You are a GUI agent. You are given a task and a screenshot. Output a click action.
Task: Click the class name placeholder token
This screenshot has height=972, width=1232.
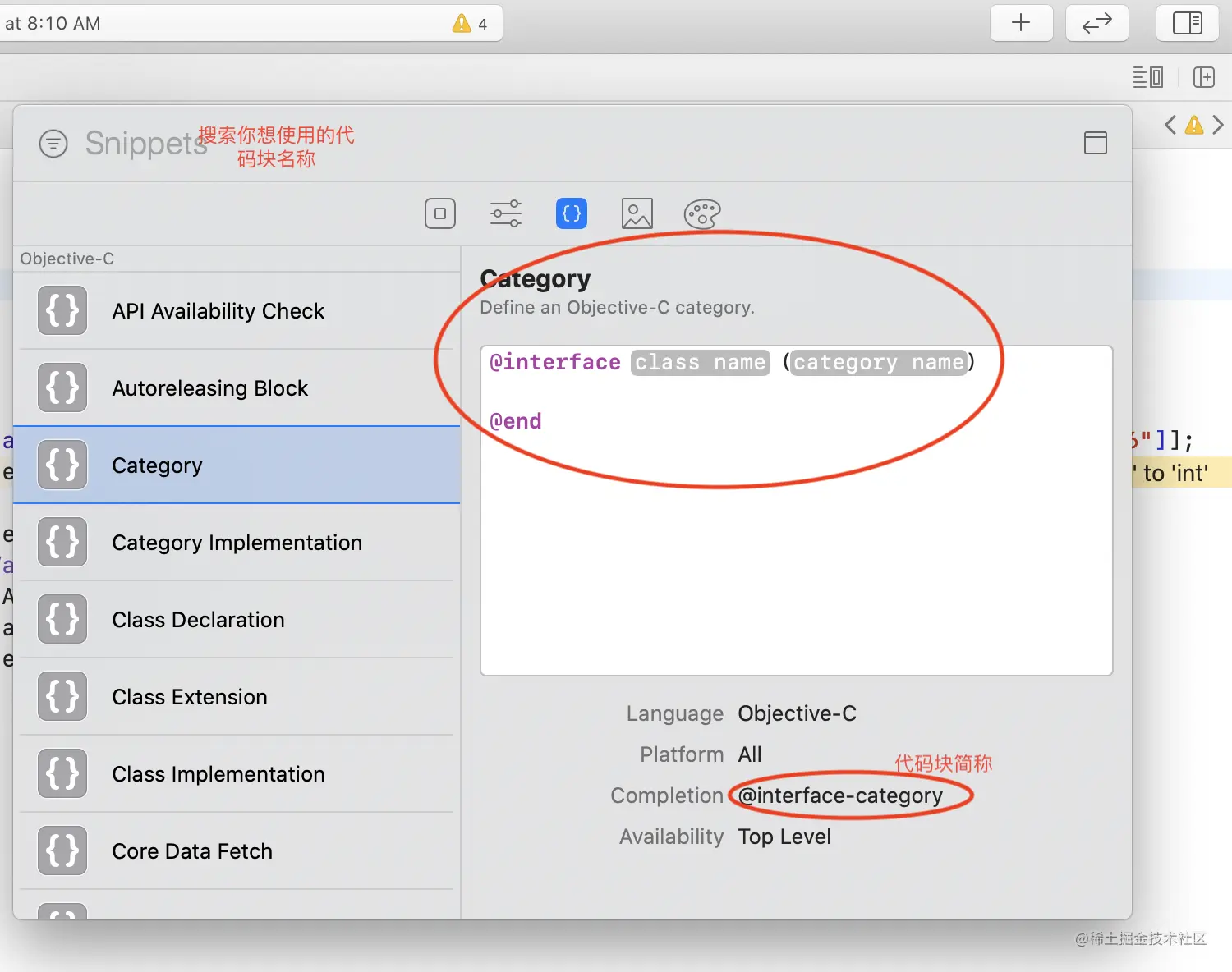tap(701, 362)
